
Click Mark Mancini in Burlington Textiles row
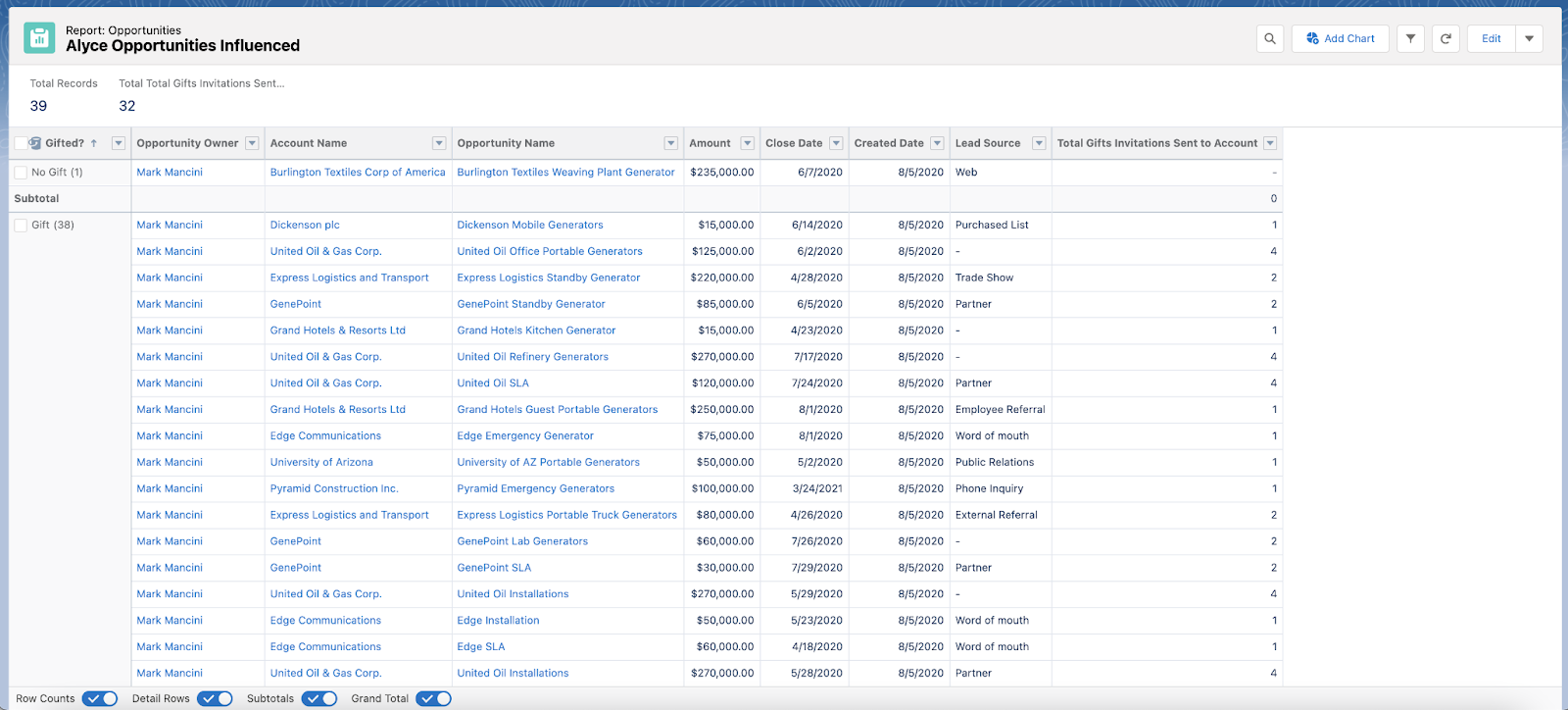[170, 173]
